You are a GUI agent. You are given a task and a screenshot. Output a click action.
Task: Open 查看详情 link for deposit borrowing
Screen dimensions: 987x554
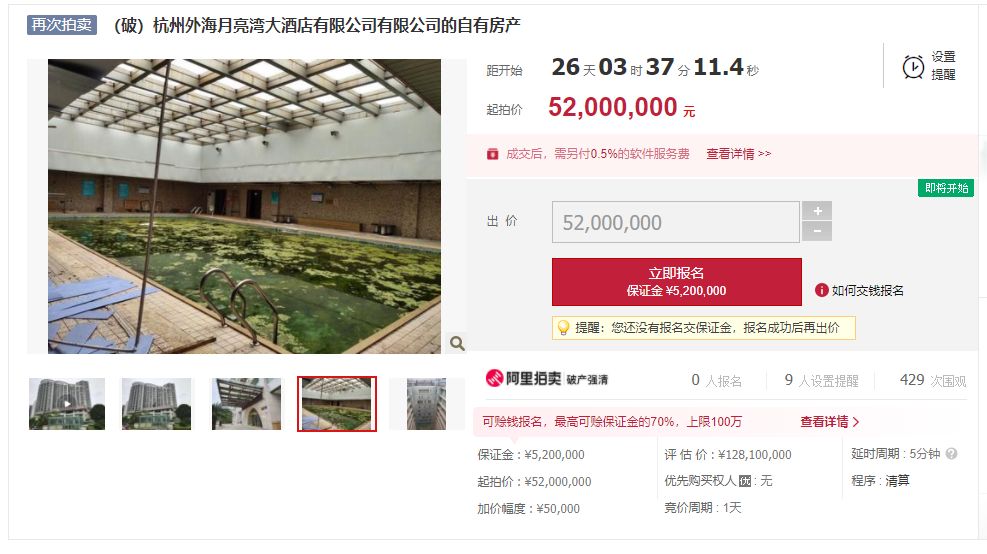830,422
